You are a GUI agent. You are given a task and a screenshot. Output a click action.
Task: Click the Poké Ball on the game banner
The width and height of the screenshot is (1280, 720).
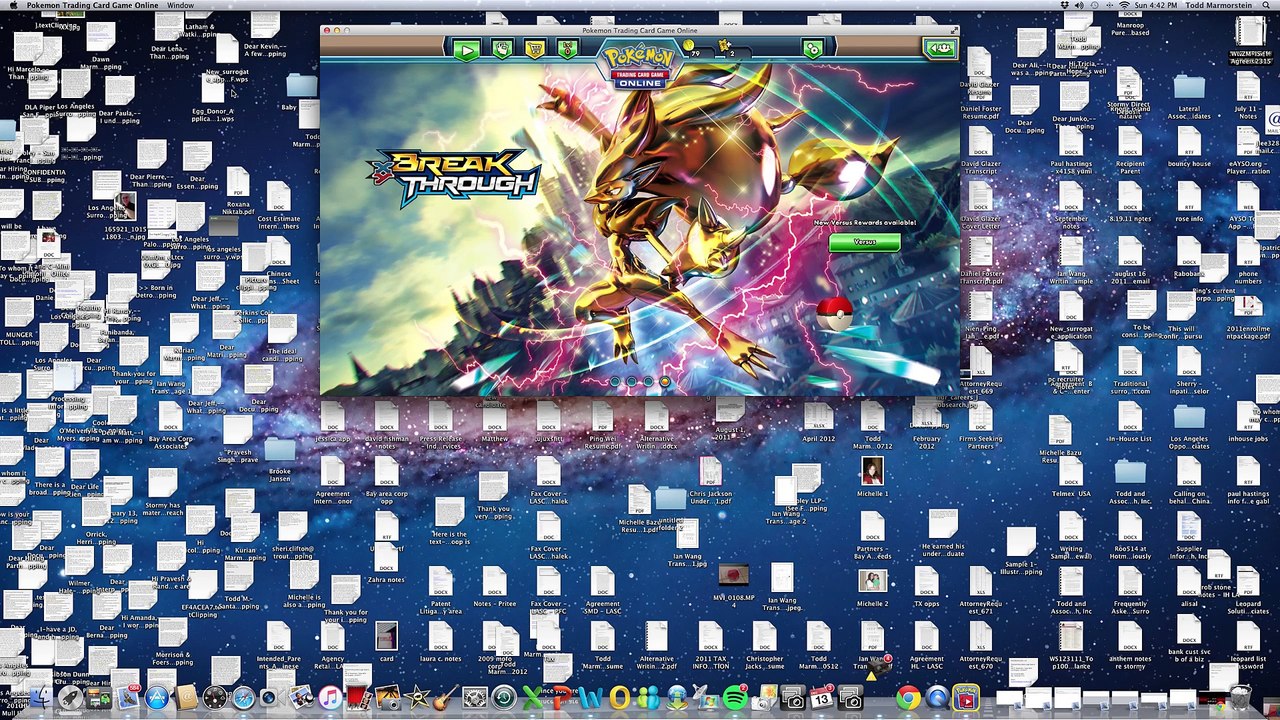tap(835, 312)
